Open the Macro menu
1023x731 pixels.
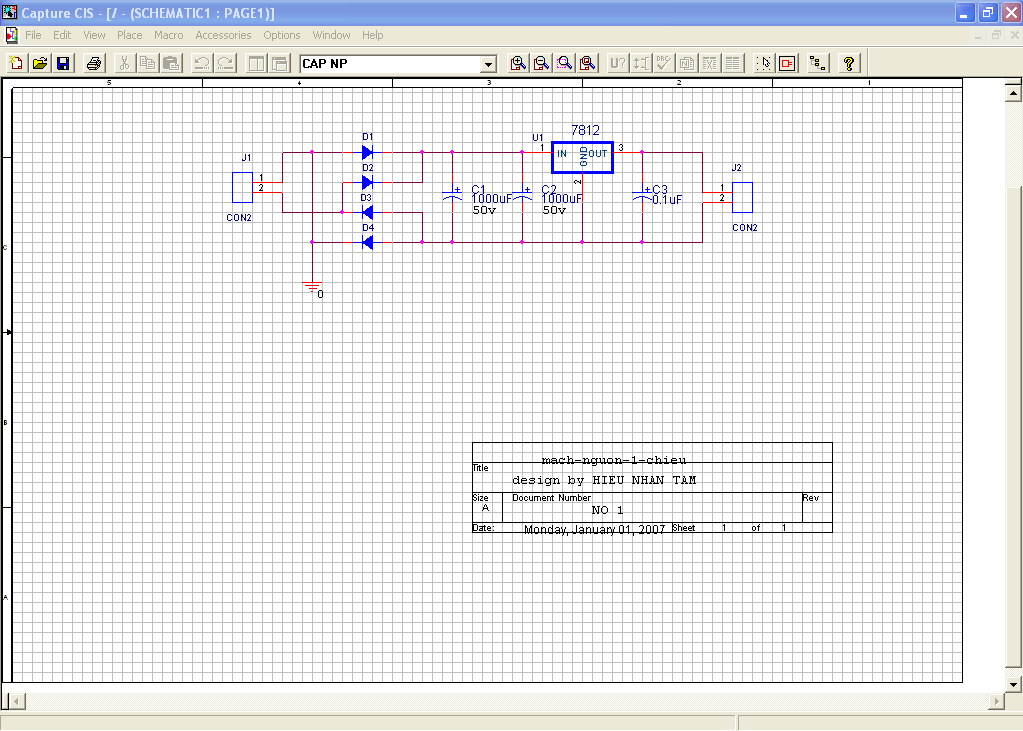[168, 35]
